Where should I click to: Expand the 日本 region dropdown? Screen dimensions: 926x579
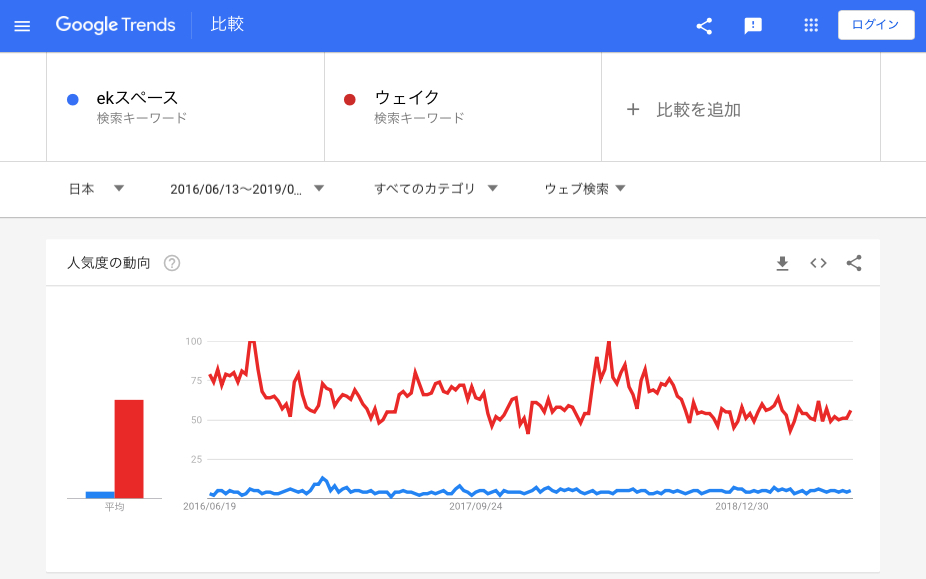(96, 188)
